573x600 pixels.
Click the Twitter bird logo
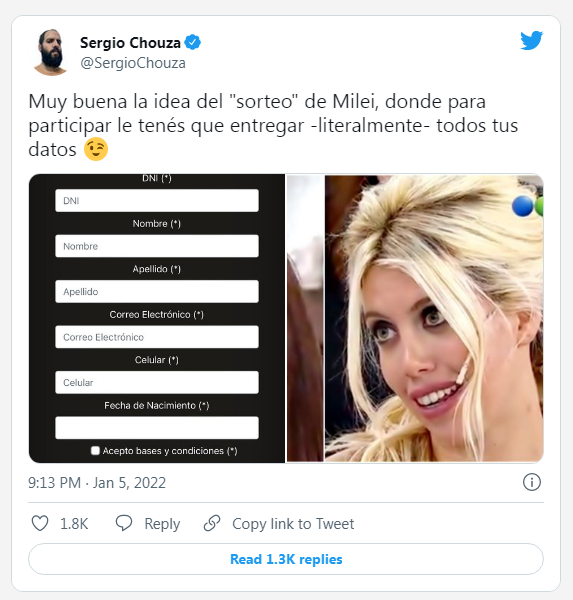pyautogui.click(x=531, y=41)
